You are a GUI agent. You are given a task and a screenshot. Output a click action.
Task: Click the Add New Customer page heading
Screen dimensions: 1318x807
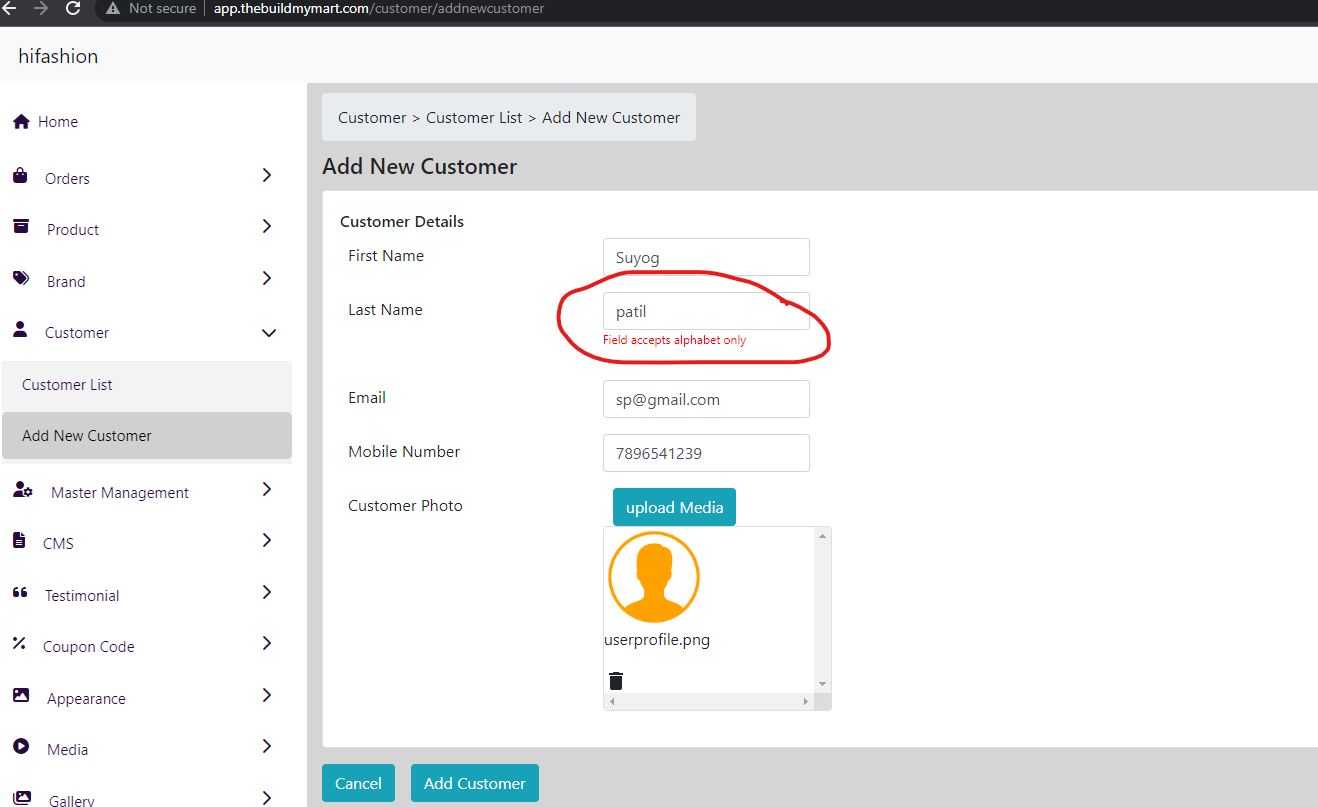419,166
